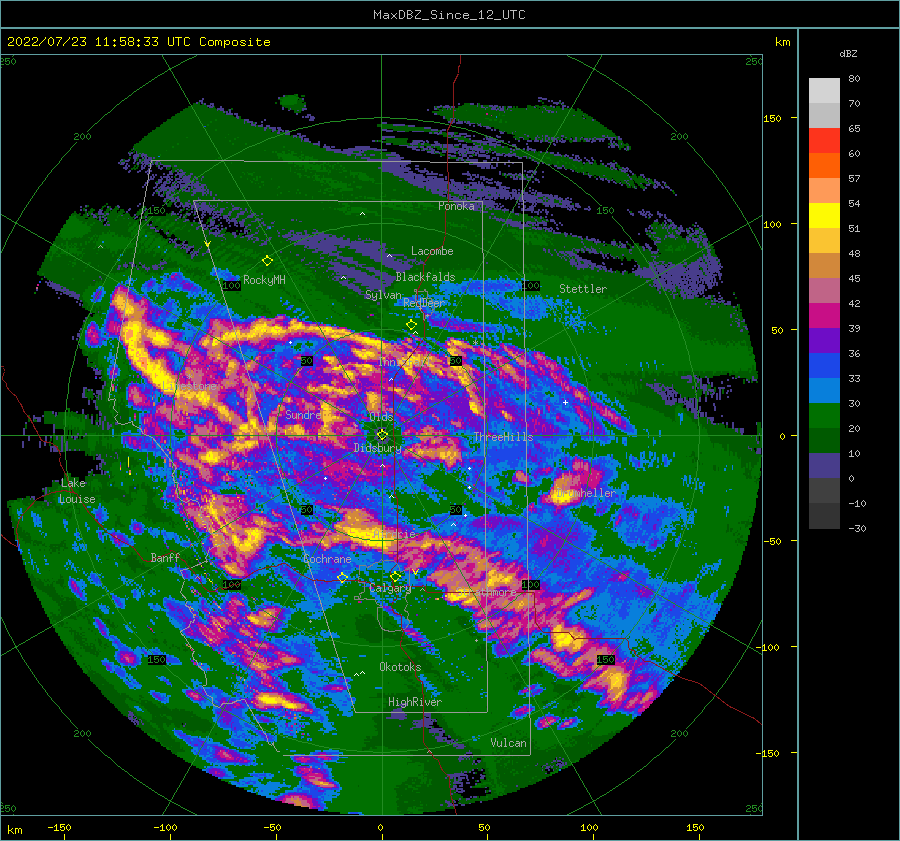Click the Cochrane label
Image resolution: width=900 pixels, height=841 pixels.
tap(327, 559)
